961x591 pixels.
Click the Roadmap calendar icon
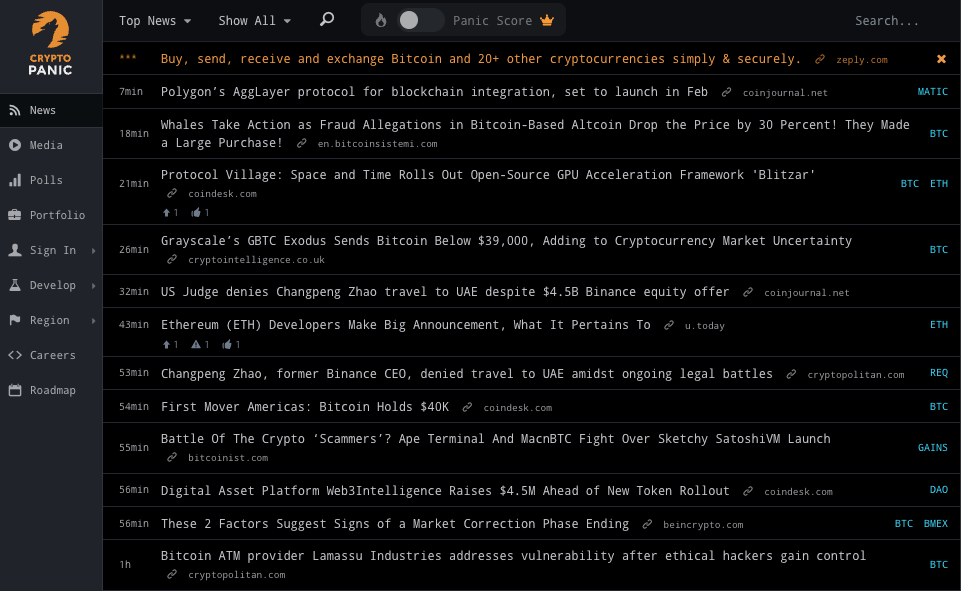15,390
